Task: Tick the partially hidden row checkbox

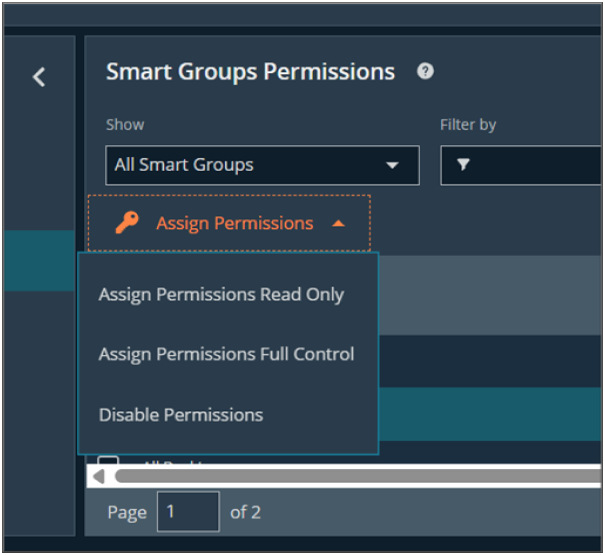Action: (108, 462)
